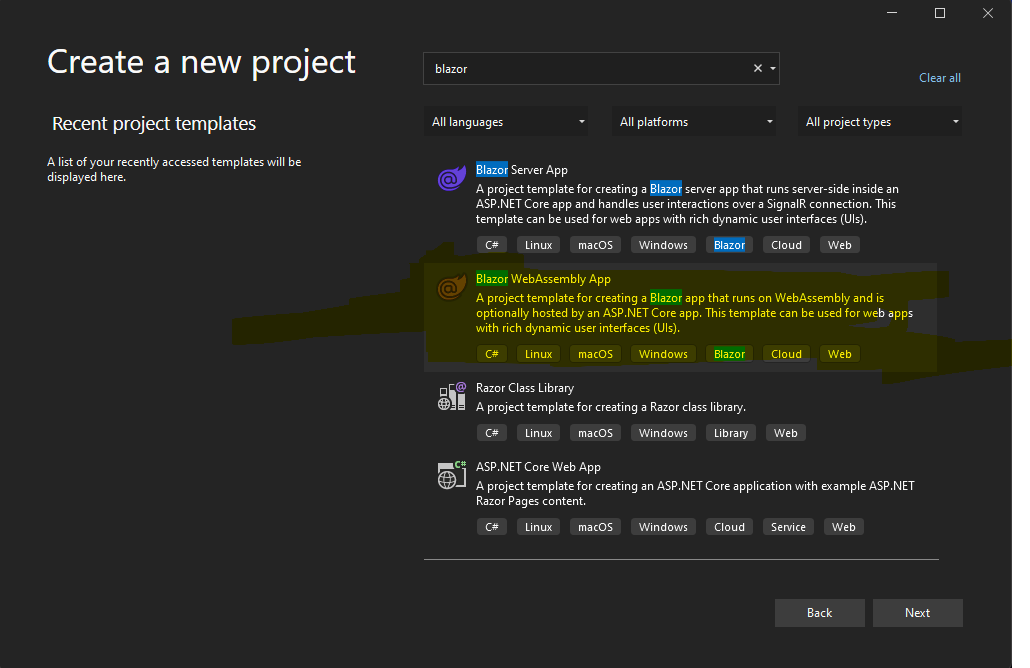The image size is (1030, 668).
Task: Click the Cloud tag under ASP.NET Core Web App
Action: 729,527
